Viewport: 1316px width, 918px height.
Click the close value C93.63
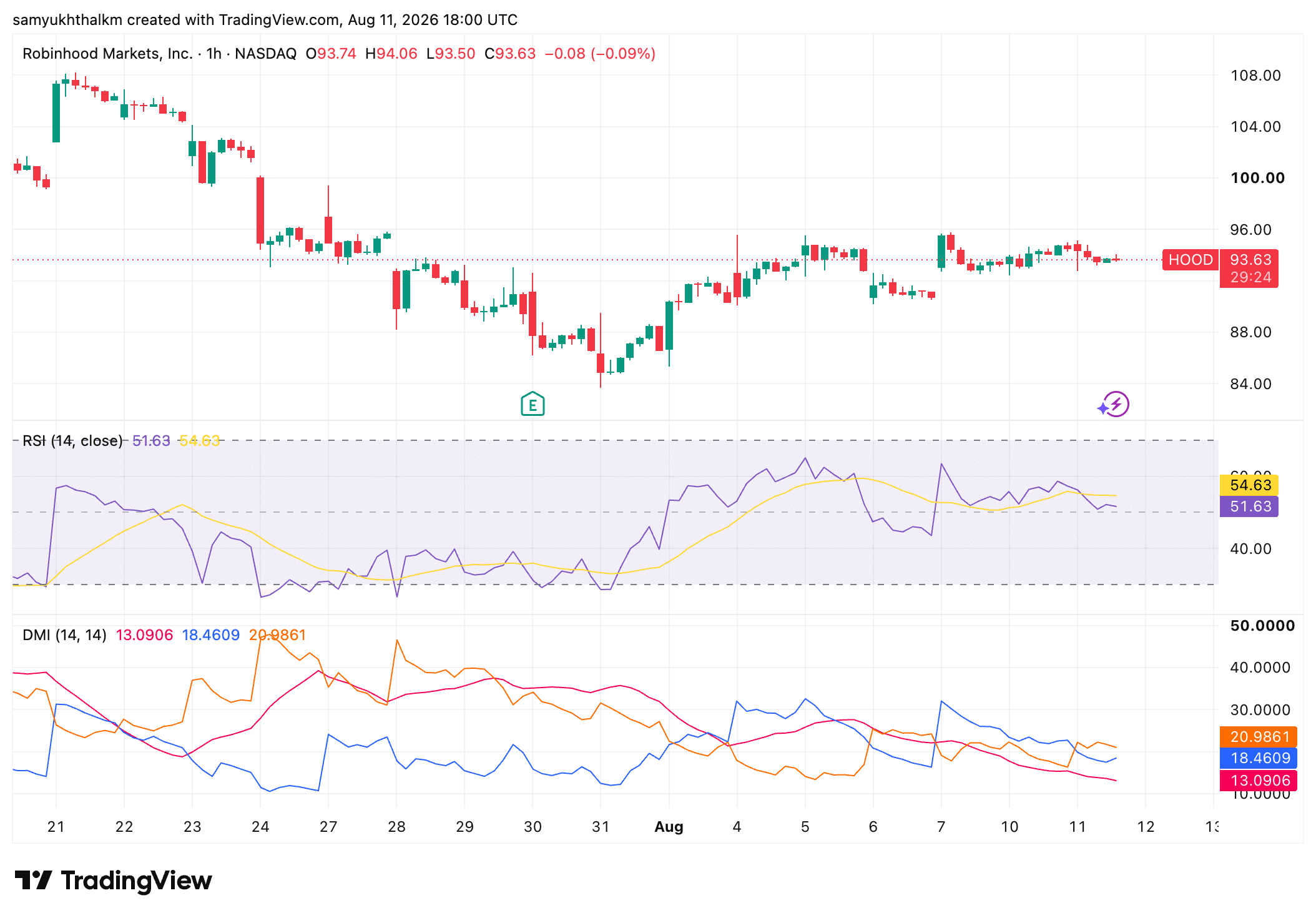tap(510, 54)
